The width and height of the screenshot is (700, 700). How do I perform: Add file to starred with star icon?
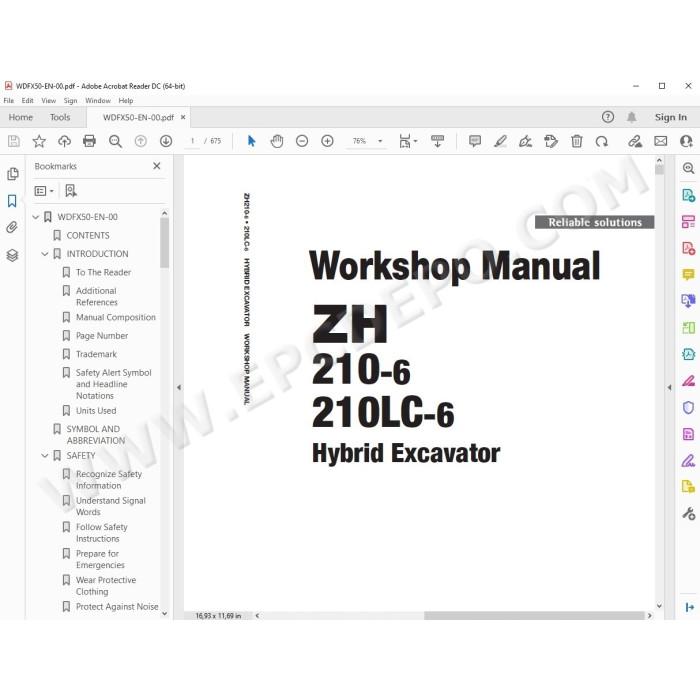coord(39,142)
